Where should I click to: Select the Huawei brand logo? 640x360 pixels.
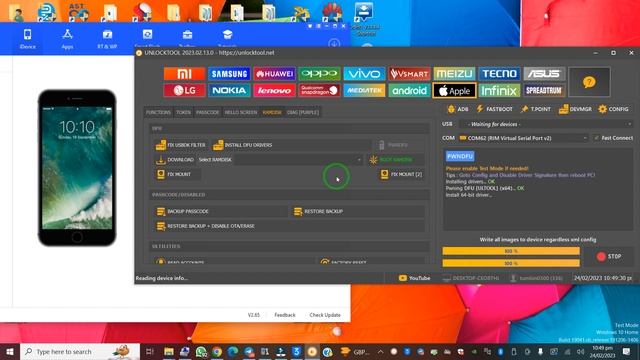[x=274, y=74]
